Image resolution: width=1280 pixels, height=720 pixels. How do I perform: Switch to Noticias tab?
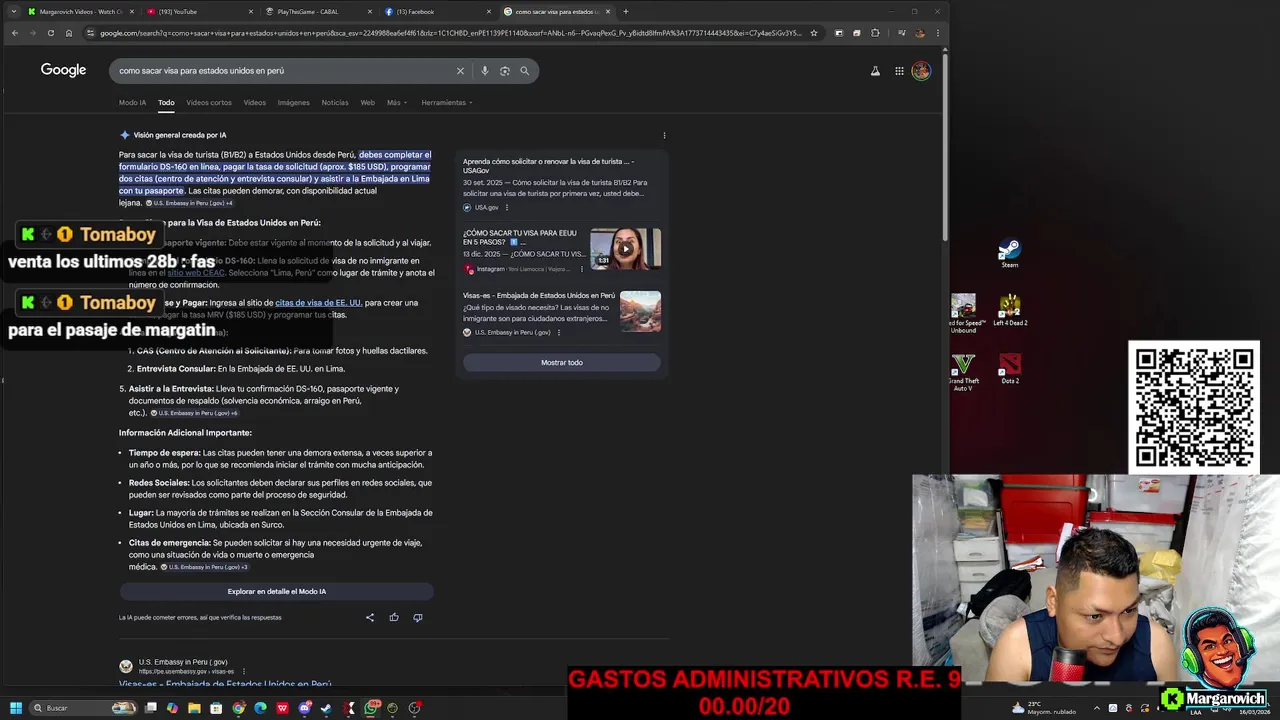[x=335, y=103]
